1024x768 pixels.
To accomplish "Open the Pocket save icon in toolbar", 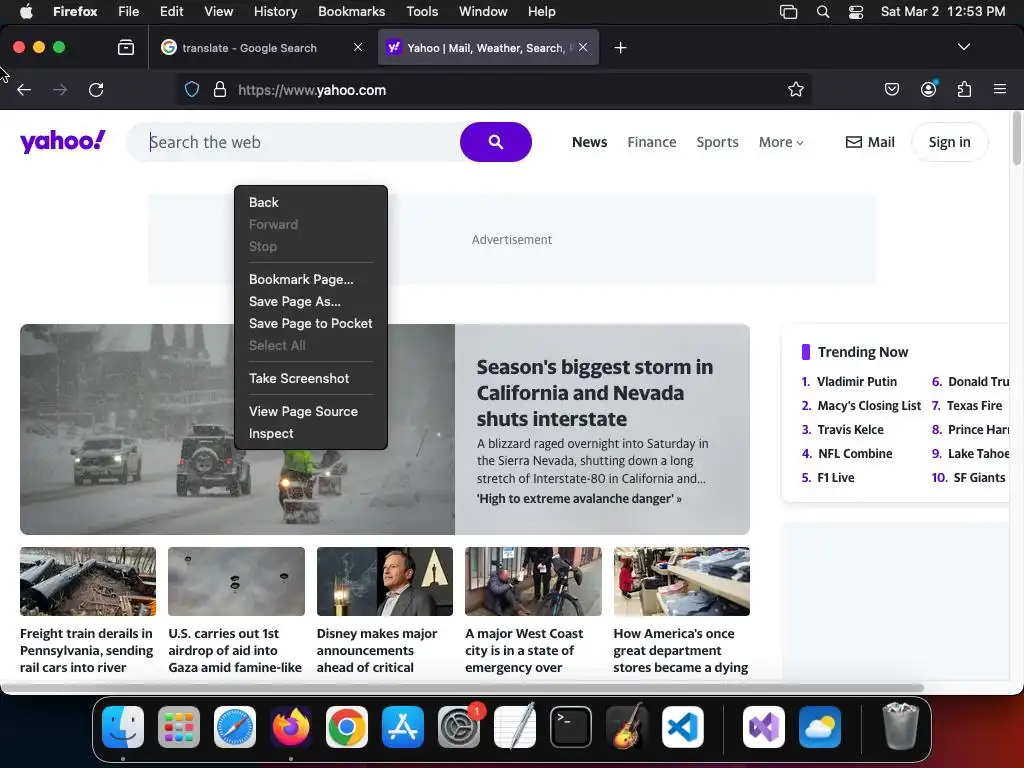I will pyautogui.click(x=891, y=89).
